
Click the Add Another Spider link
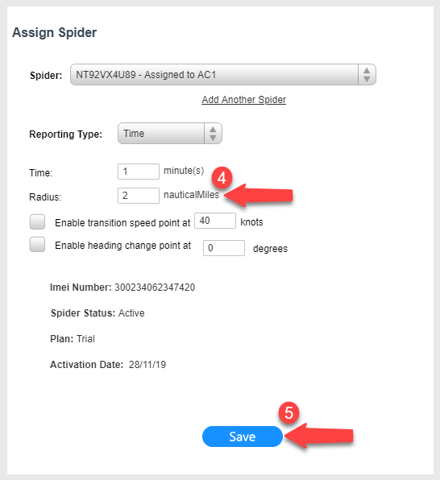244,99
